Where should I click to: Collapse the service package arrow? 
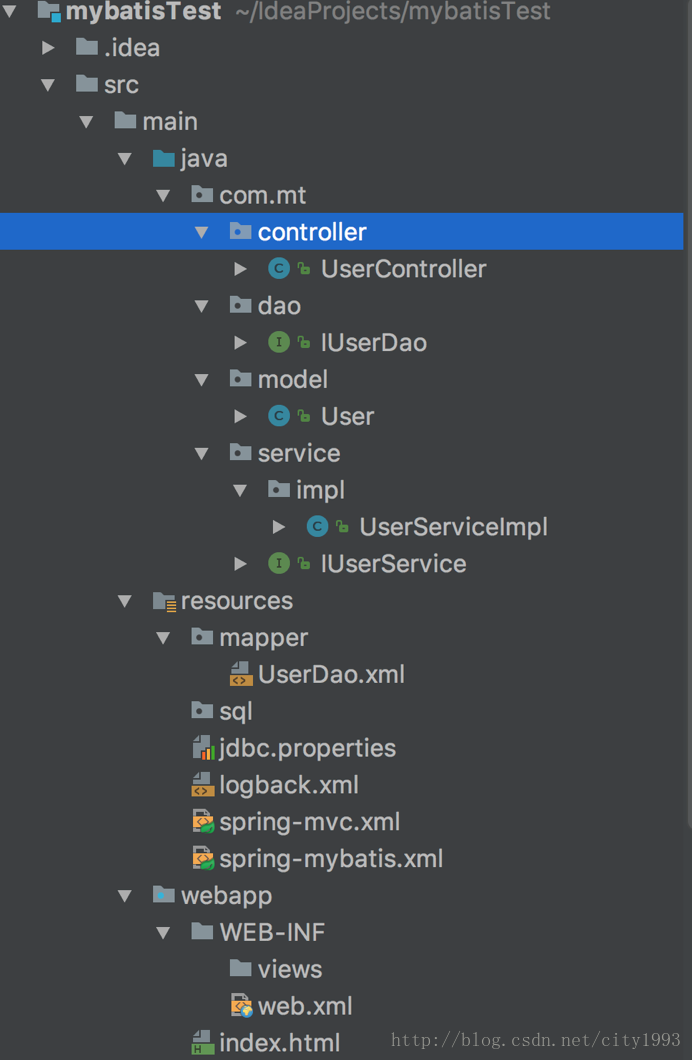[201, 454]
